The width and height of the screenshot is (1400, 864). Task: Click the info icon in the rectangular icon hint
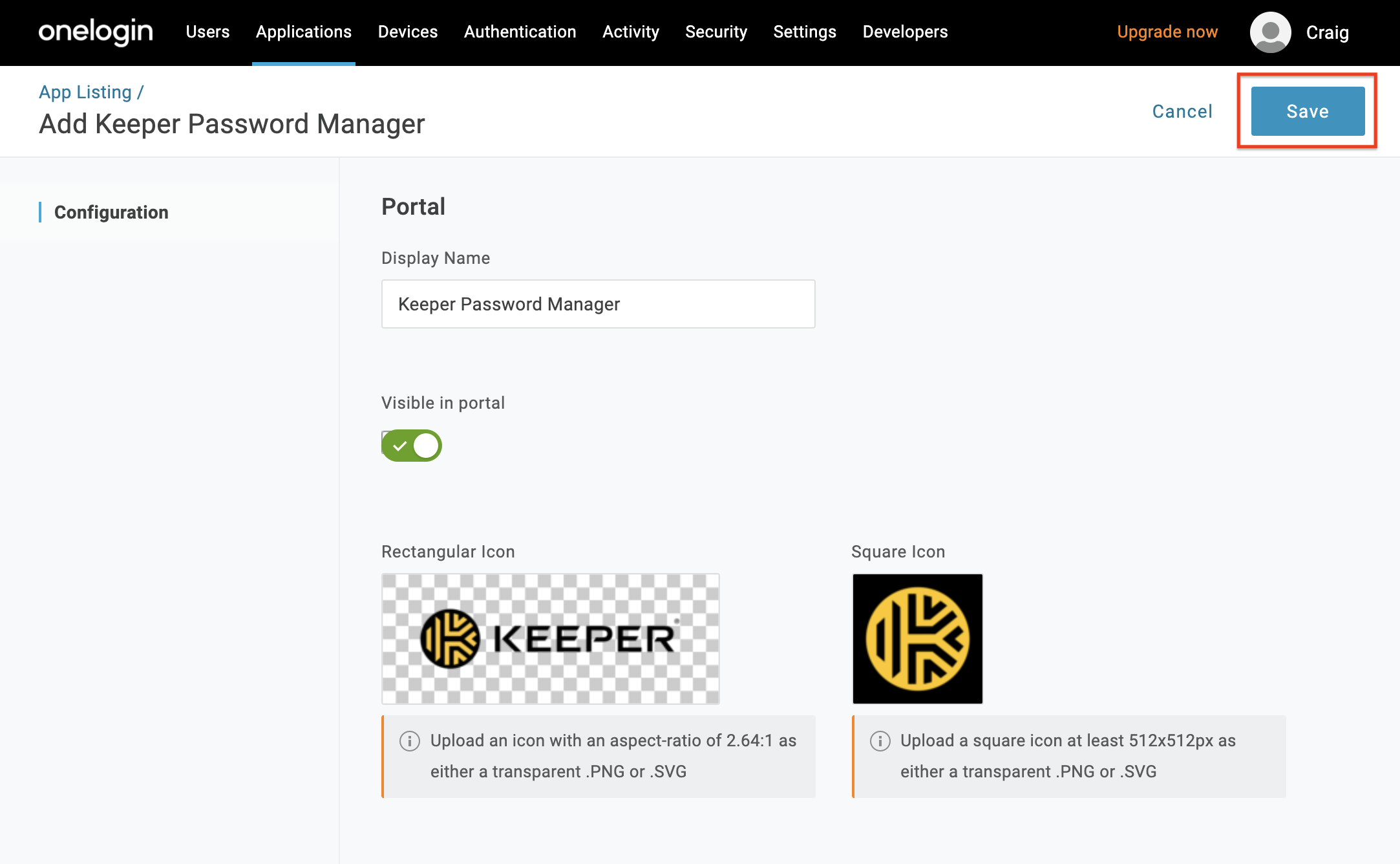click(x=410, y=740)
